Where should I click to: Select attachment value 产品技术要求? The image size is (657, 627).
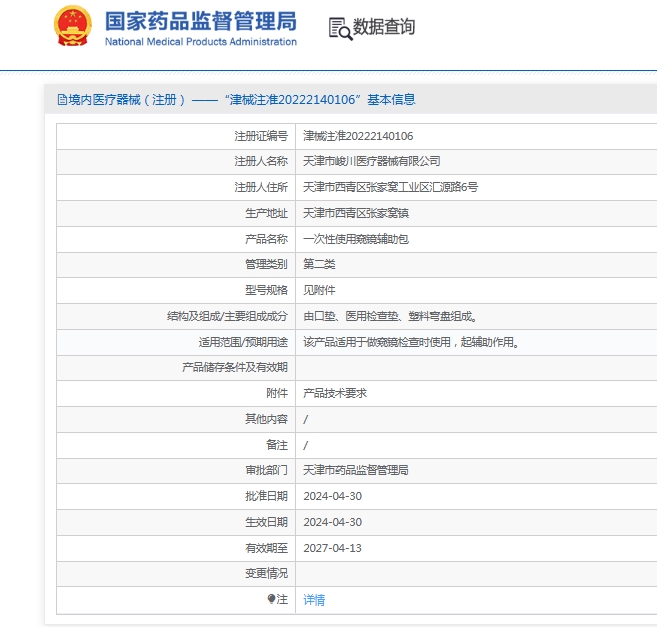click(x=335, y=393)
